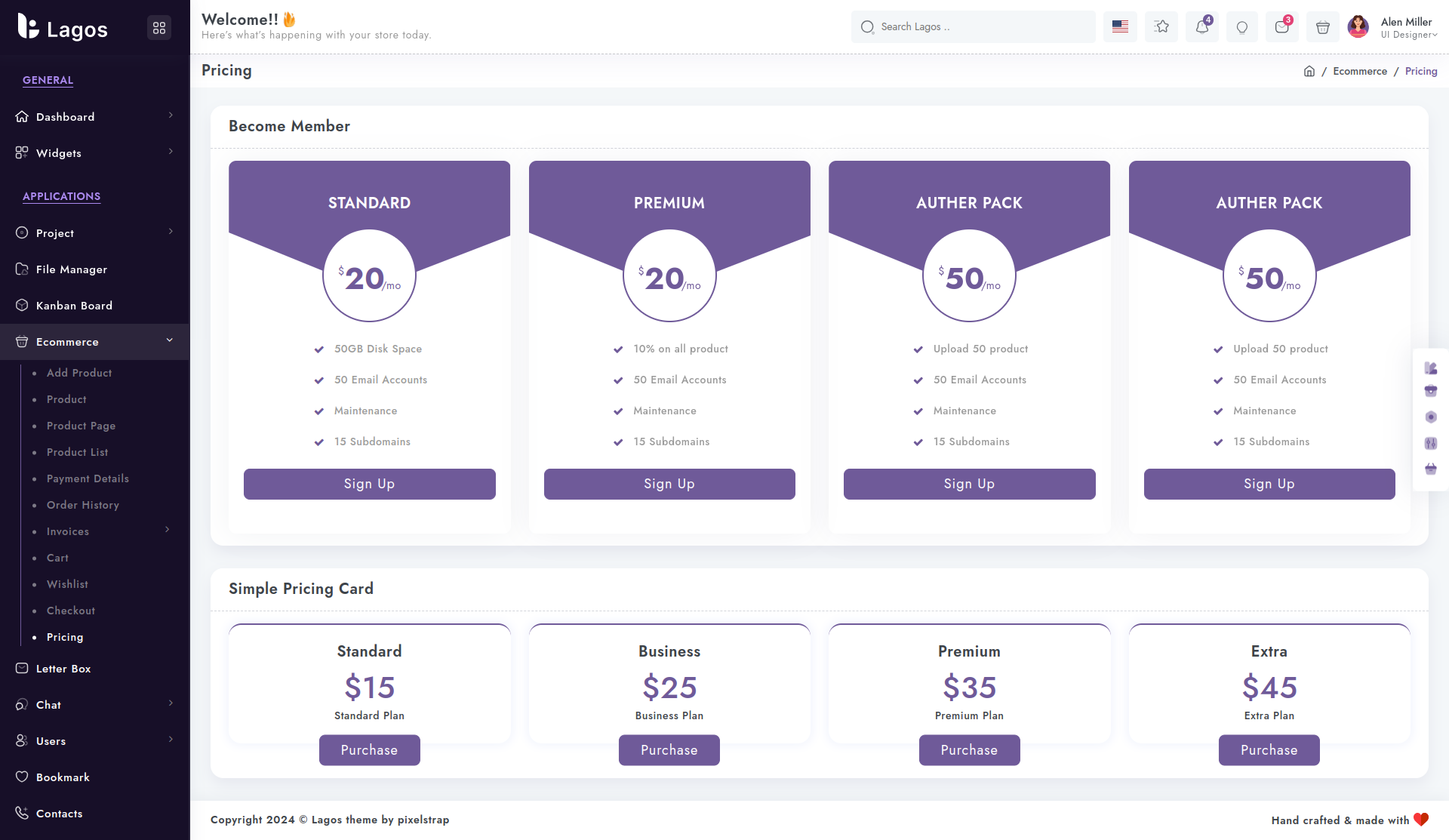This screenshot has width=1449, height=840.
Task: Click the Lagos logo
Action: click(x=63, y=28)
